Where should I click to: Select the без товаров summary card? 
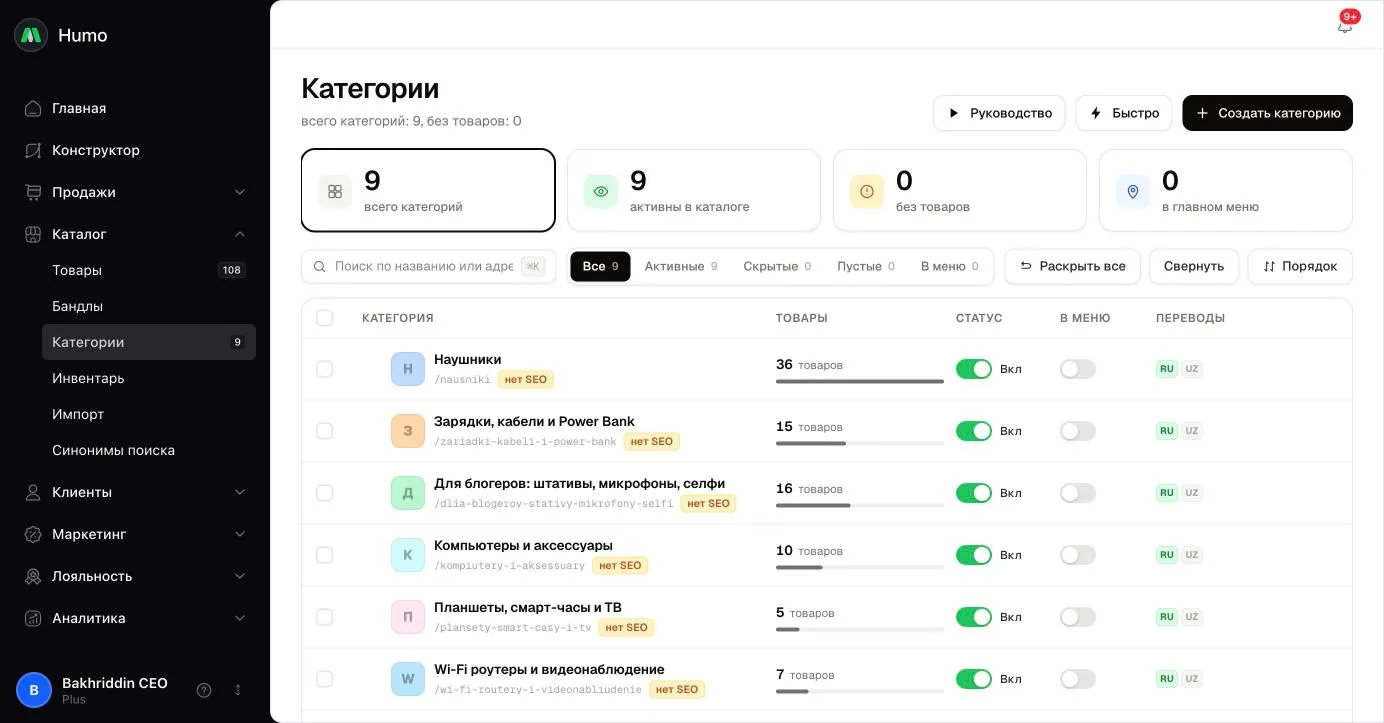coord(960,191)
